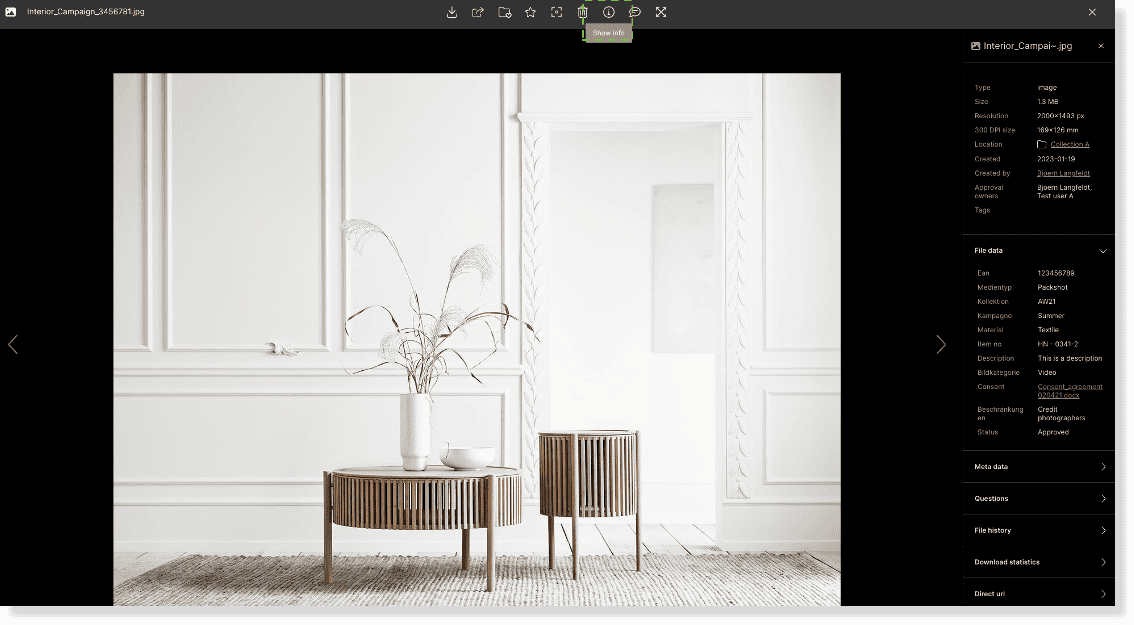The width and height of the screenshot is (1134, 625).
Task: Go to the previous image arrow
Action: [13, 344]
